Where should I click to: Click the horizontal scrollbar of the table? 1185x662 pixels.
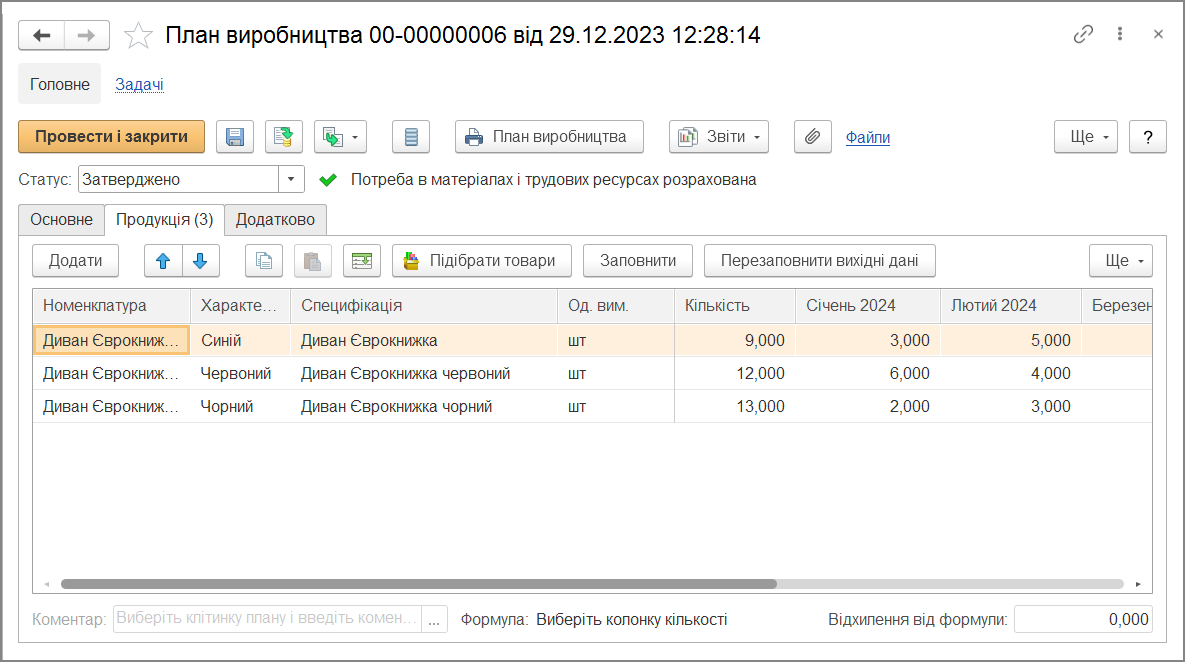tap(418, 584)
